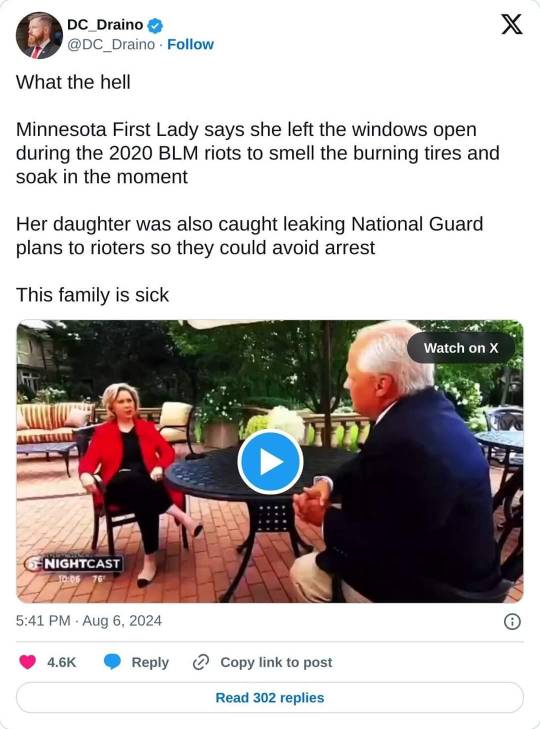The width and height of the screenshot is (540, 729).
Task: Click the tweet text starting with Minnesota First Lady
Action: click(258, 153)
